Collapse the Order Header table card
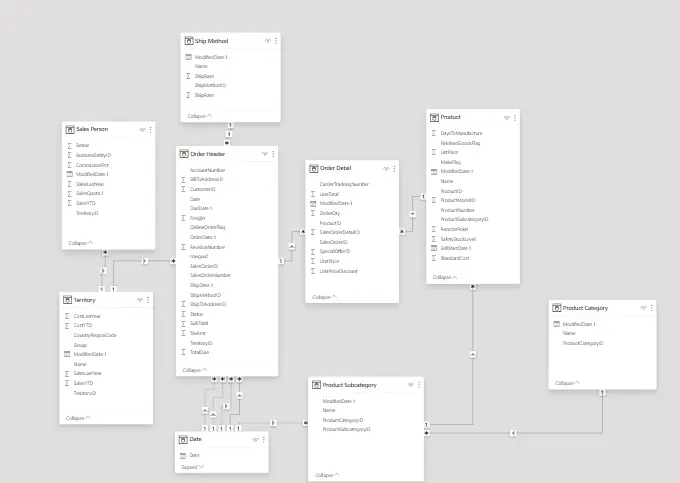Screen dimensions: 680x483 [195, 370]
